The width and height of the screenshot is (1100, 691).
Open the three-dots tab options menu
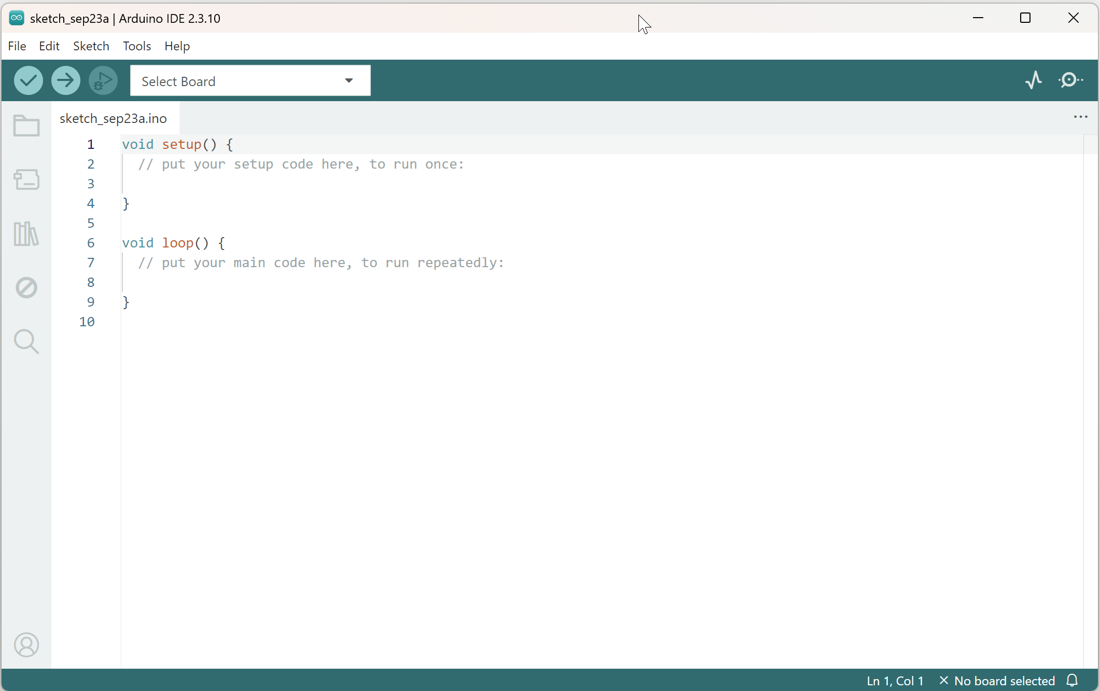point(1080,117)
